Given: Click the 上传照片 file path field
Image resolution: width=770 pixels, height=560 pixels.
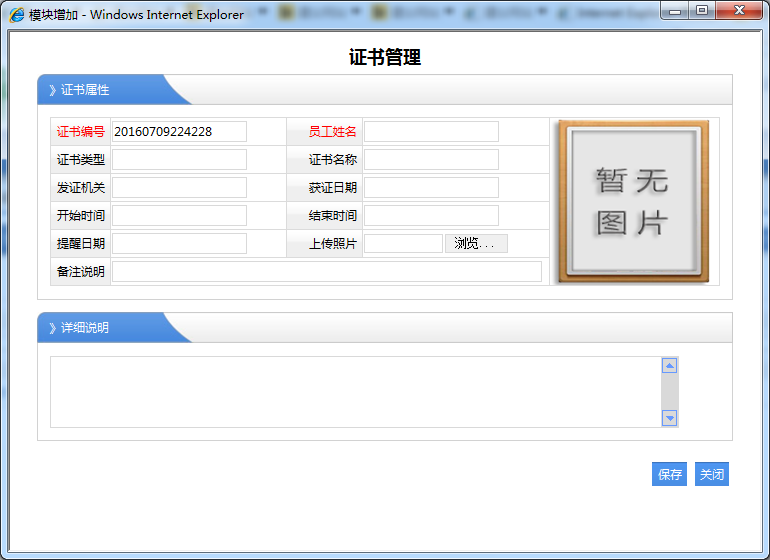Looking at the screenshot, I should (403, 244).
